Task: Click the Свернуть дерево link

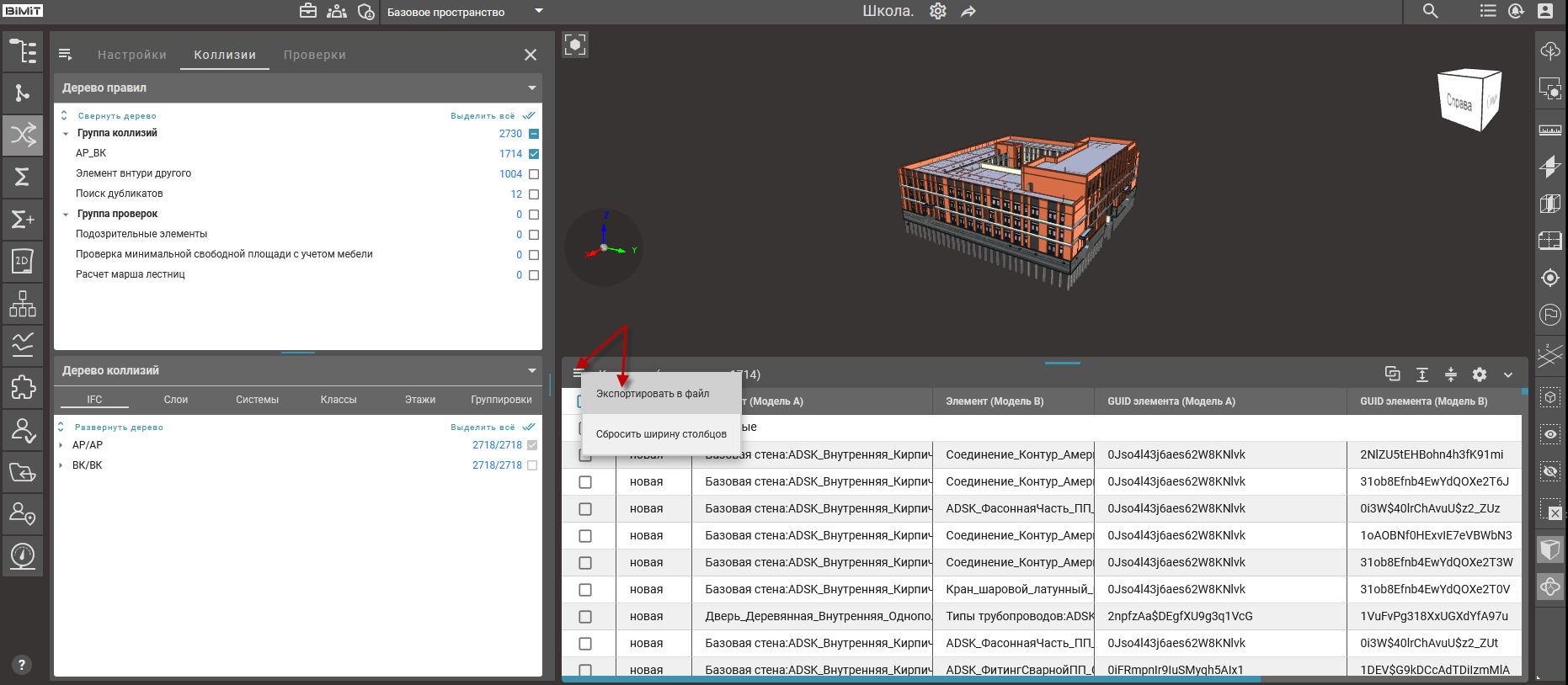Action: click(x=117, y=116)
